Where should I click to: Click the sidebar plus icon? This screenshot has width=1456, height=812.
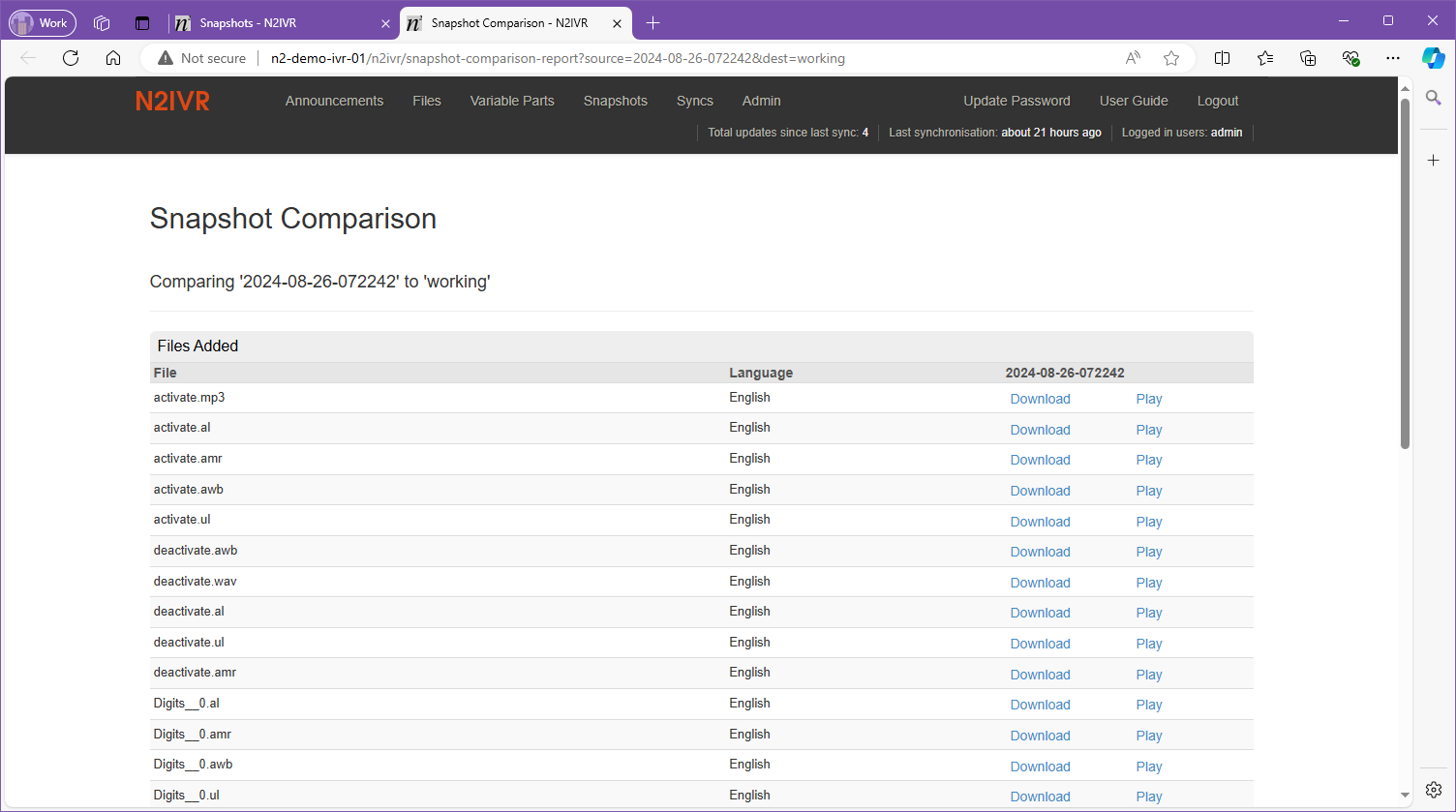(x=1434, y=160)
